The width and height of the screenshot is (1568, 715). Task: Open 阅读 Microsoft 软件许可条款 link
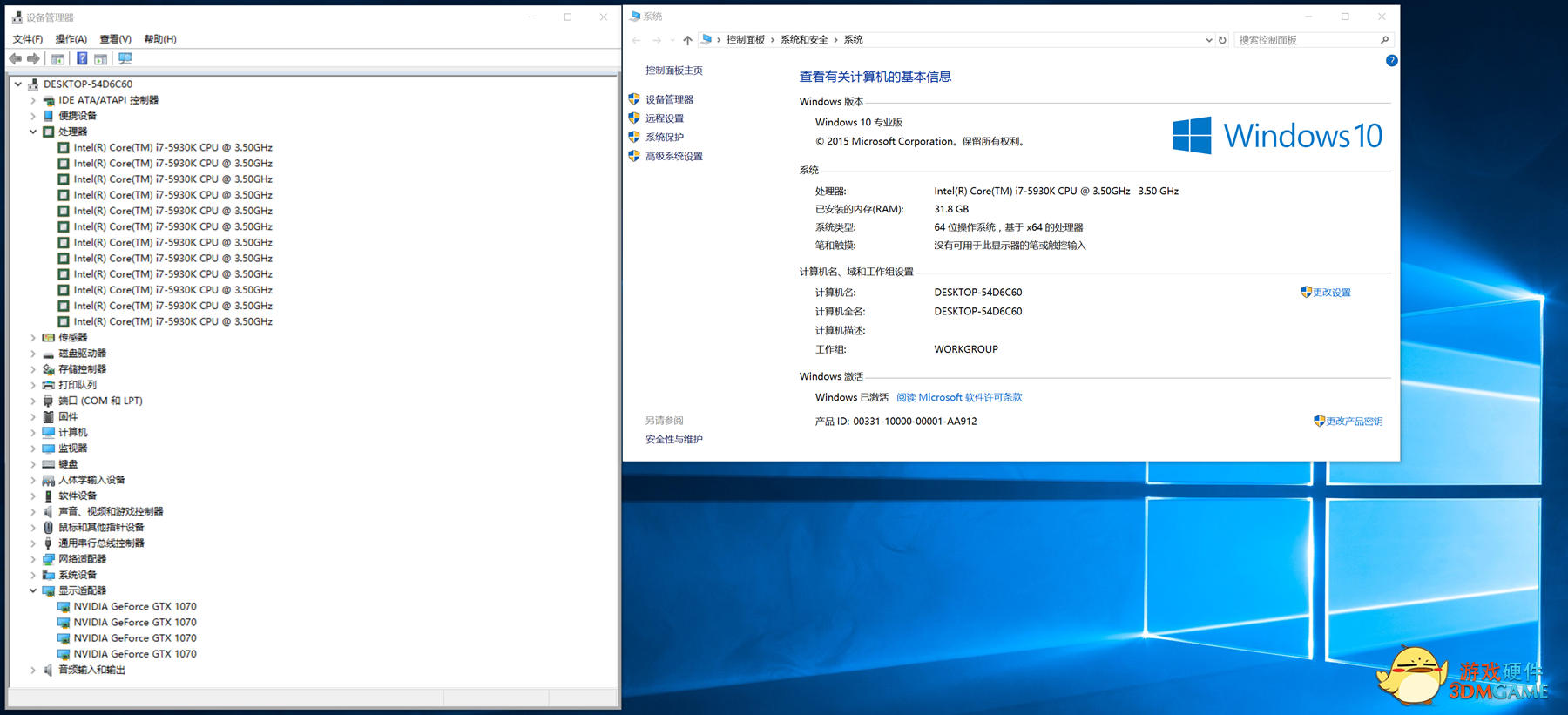[959, 397]
